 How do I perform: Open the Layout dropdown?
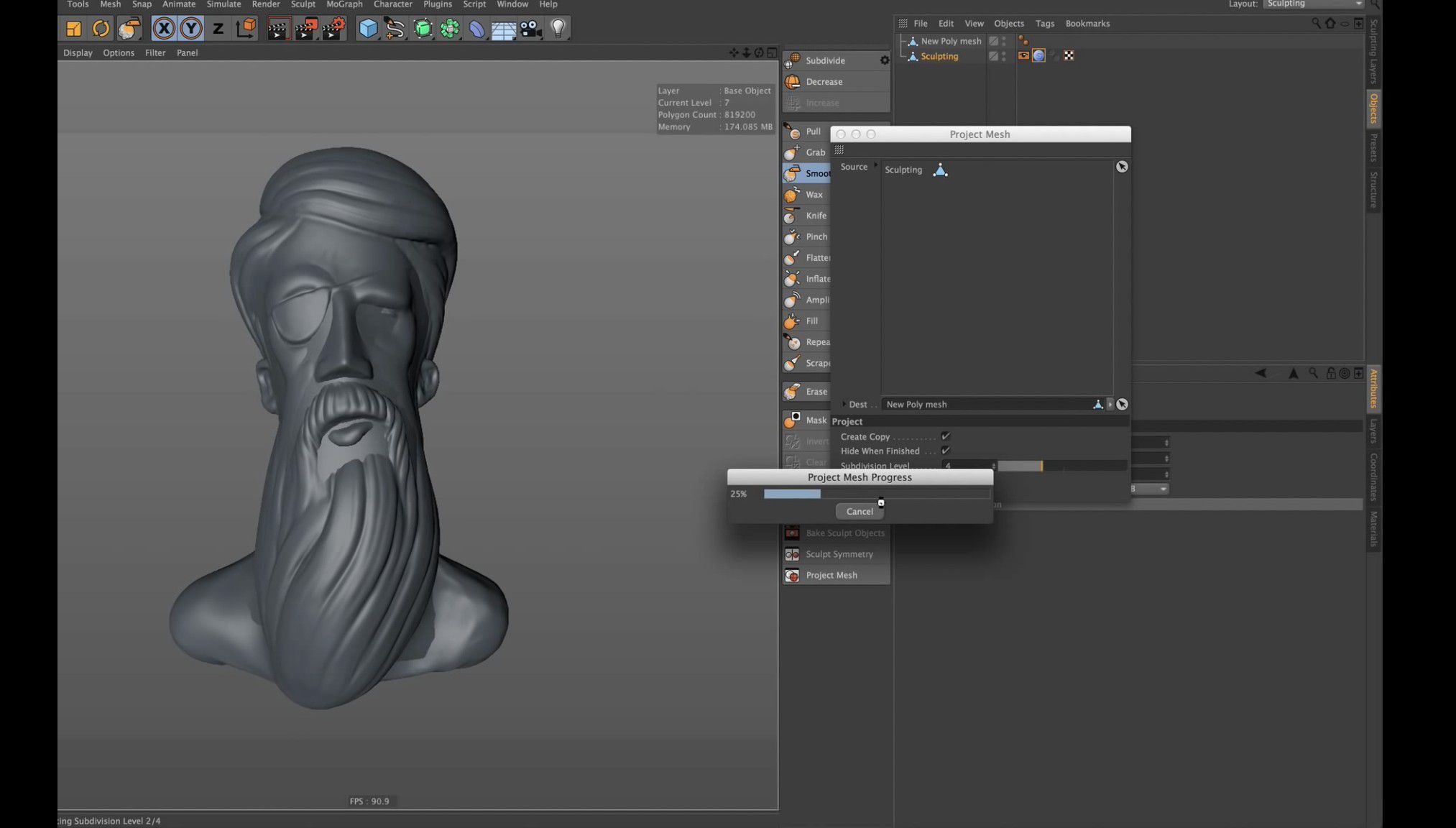[x=1313, y=4]
